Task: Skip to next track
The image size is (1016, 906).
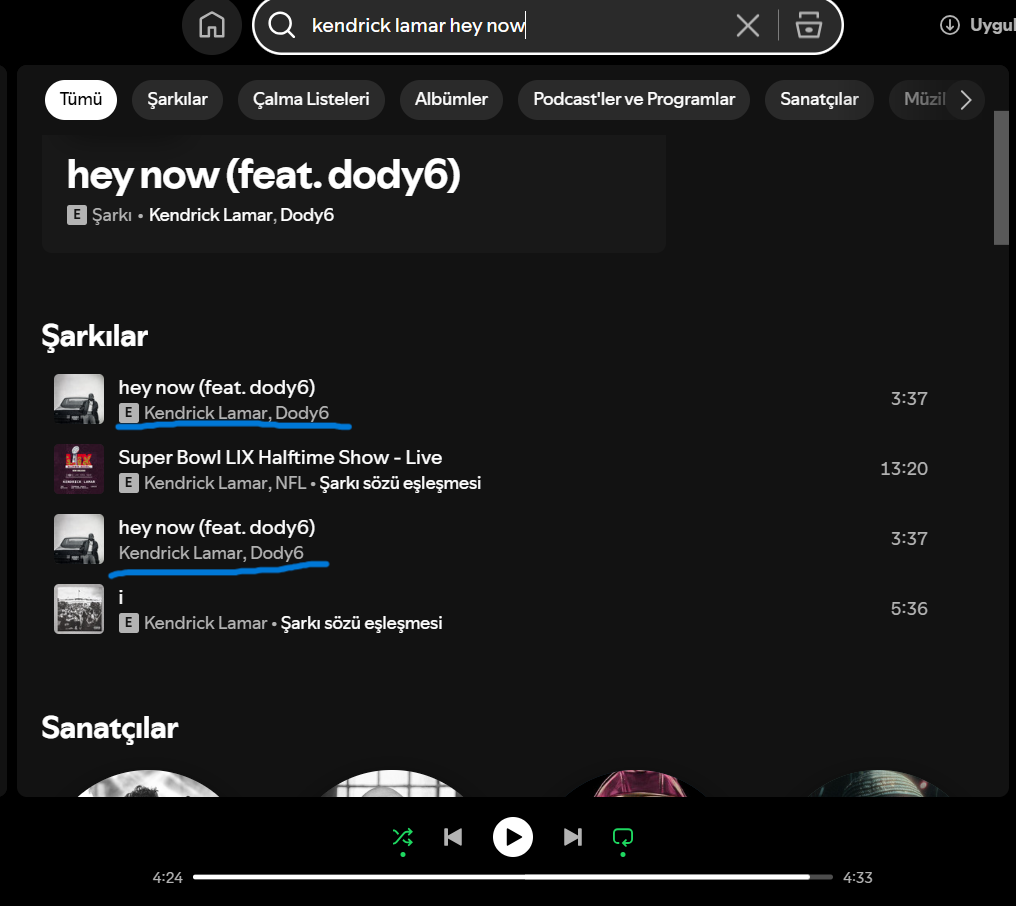Action: pyautogui.click(x=573, y=837)
